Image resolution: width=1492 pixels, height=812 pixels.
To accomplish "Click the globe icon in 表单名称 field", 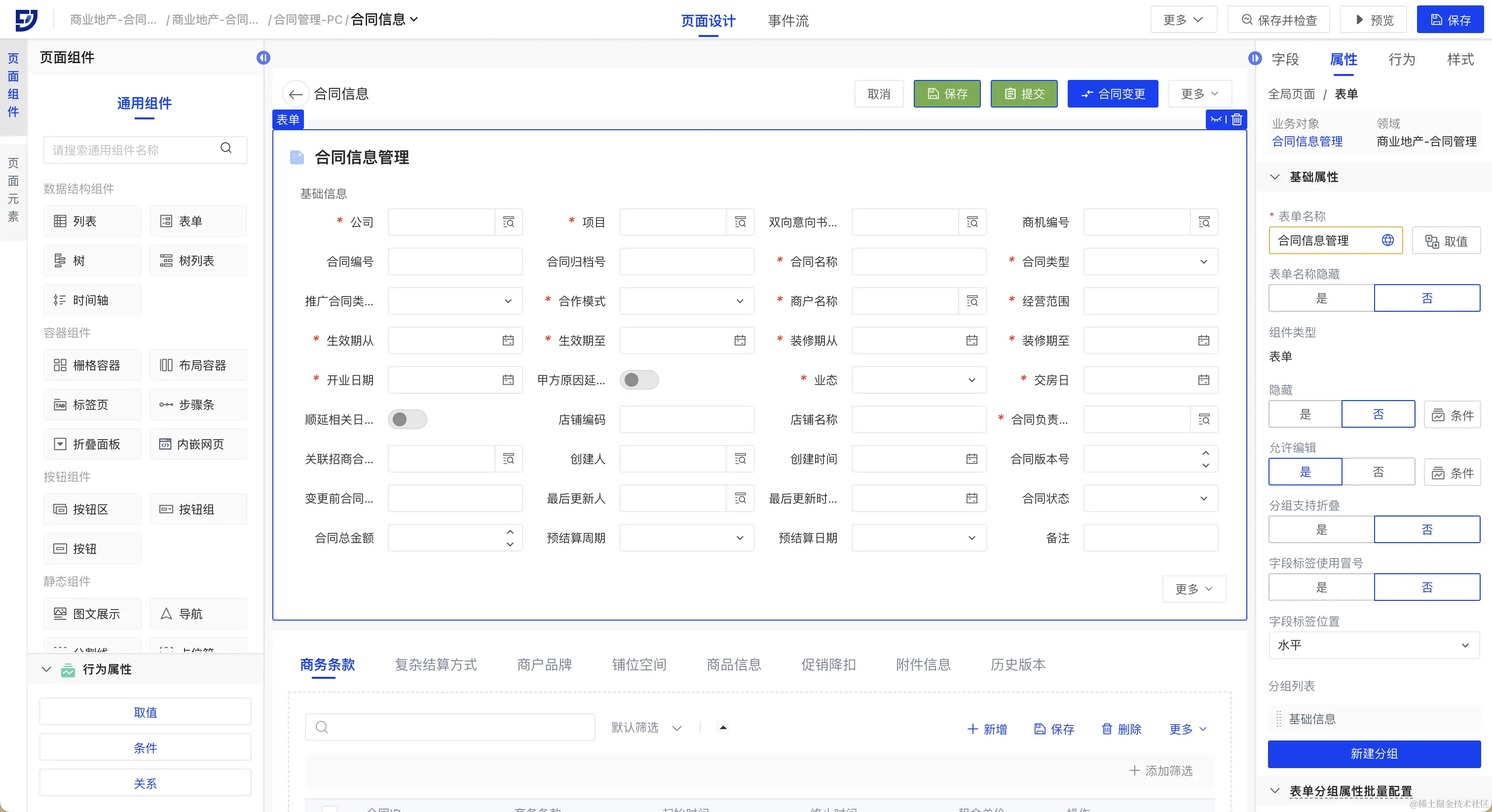I will tap(1387, 240).
